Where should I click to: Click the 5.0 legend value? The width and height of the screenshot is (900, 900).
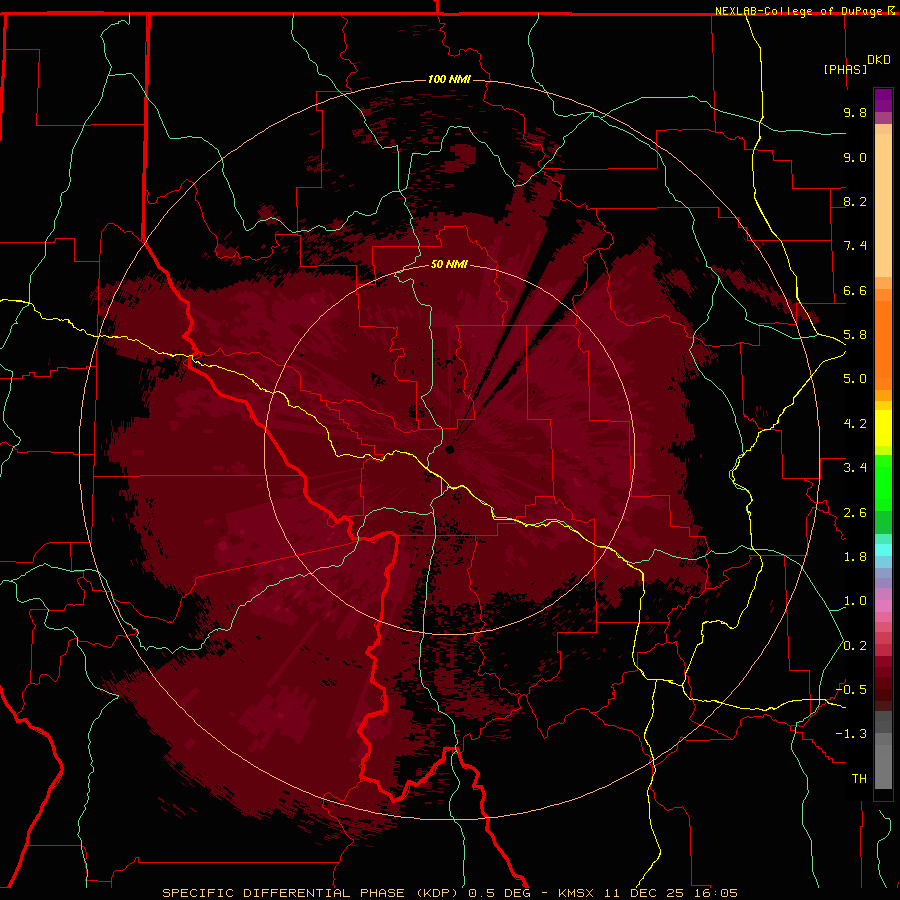(855, 379)
